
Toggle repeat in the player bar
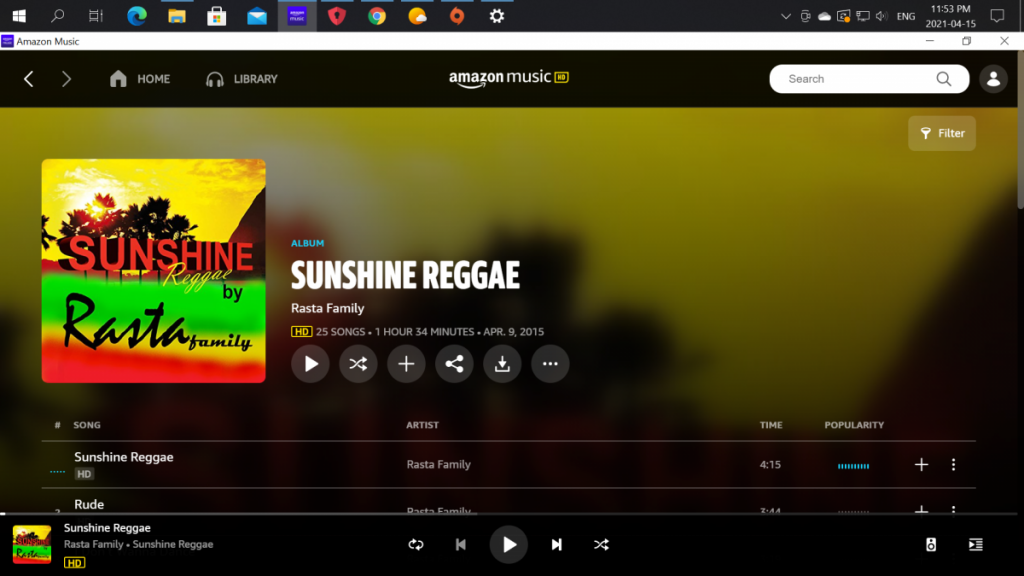[x=416, y=545]
